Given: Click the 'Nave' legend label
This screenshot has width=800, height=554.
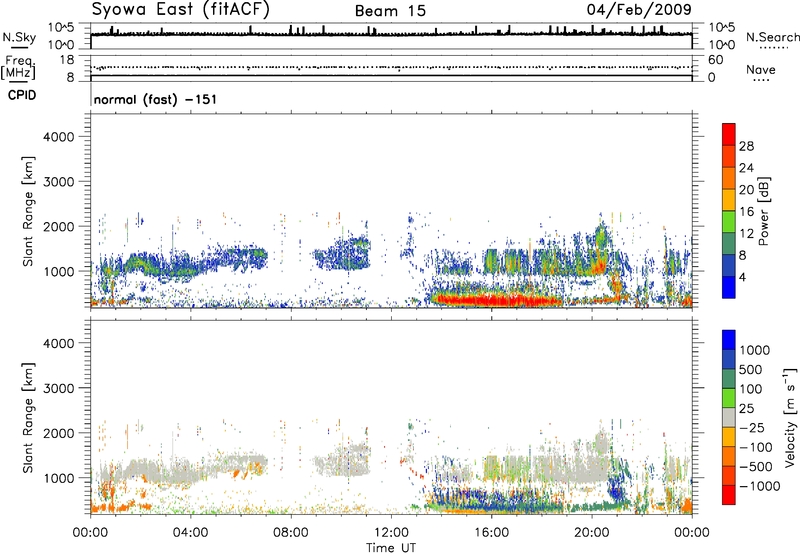Looking at the screenshot, I should pyautogui.click(x=761, y=69).
